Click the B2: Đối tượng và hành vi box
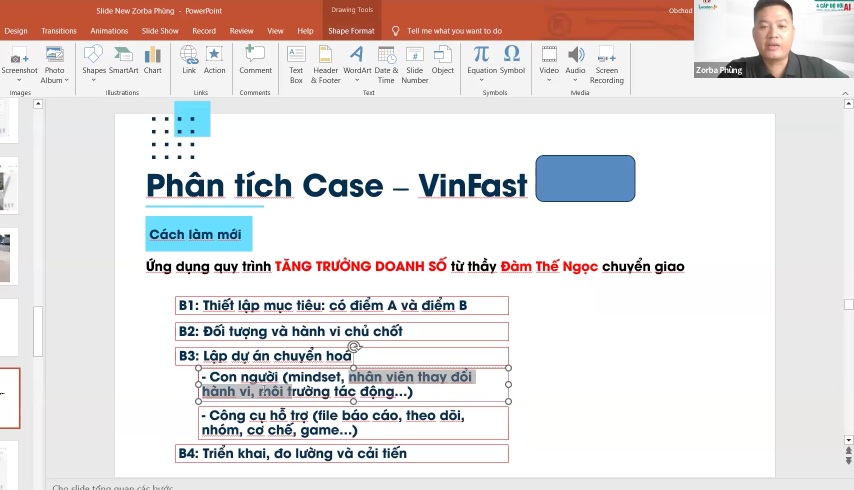 point(342,331)
